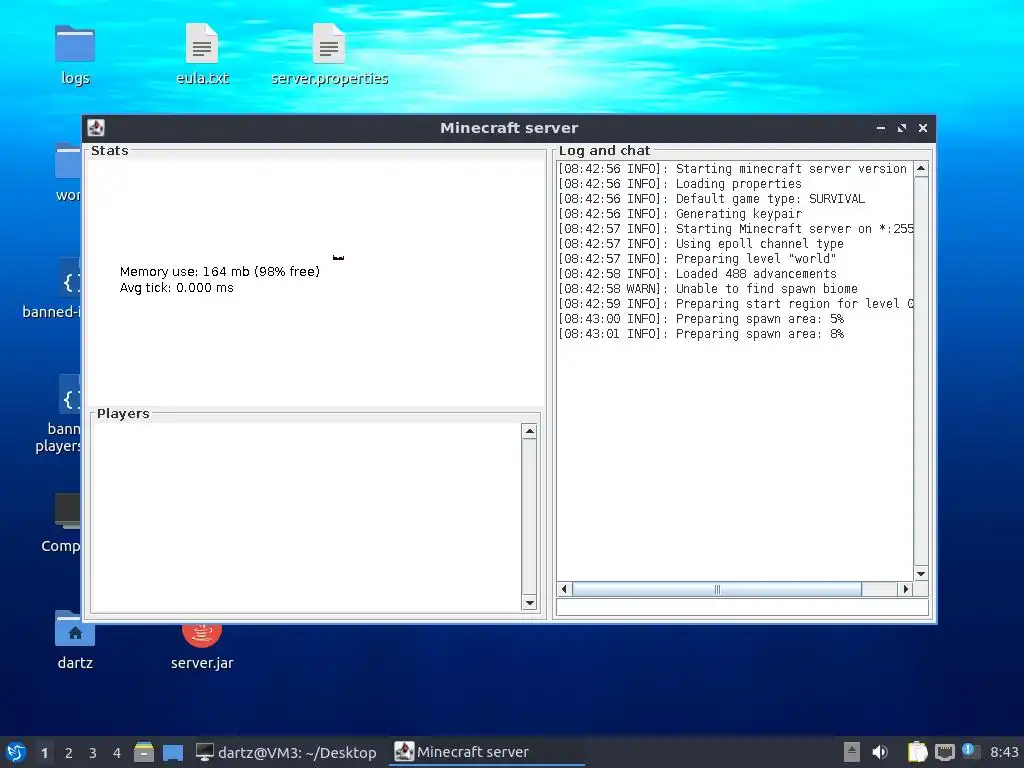This screenshot has width=1024, height=768.
Task: Open the server.properties file icon
Action: [328, 44]
